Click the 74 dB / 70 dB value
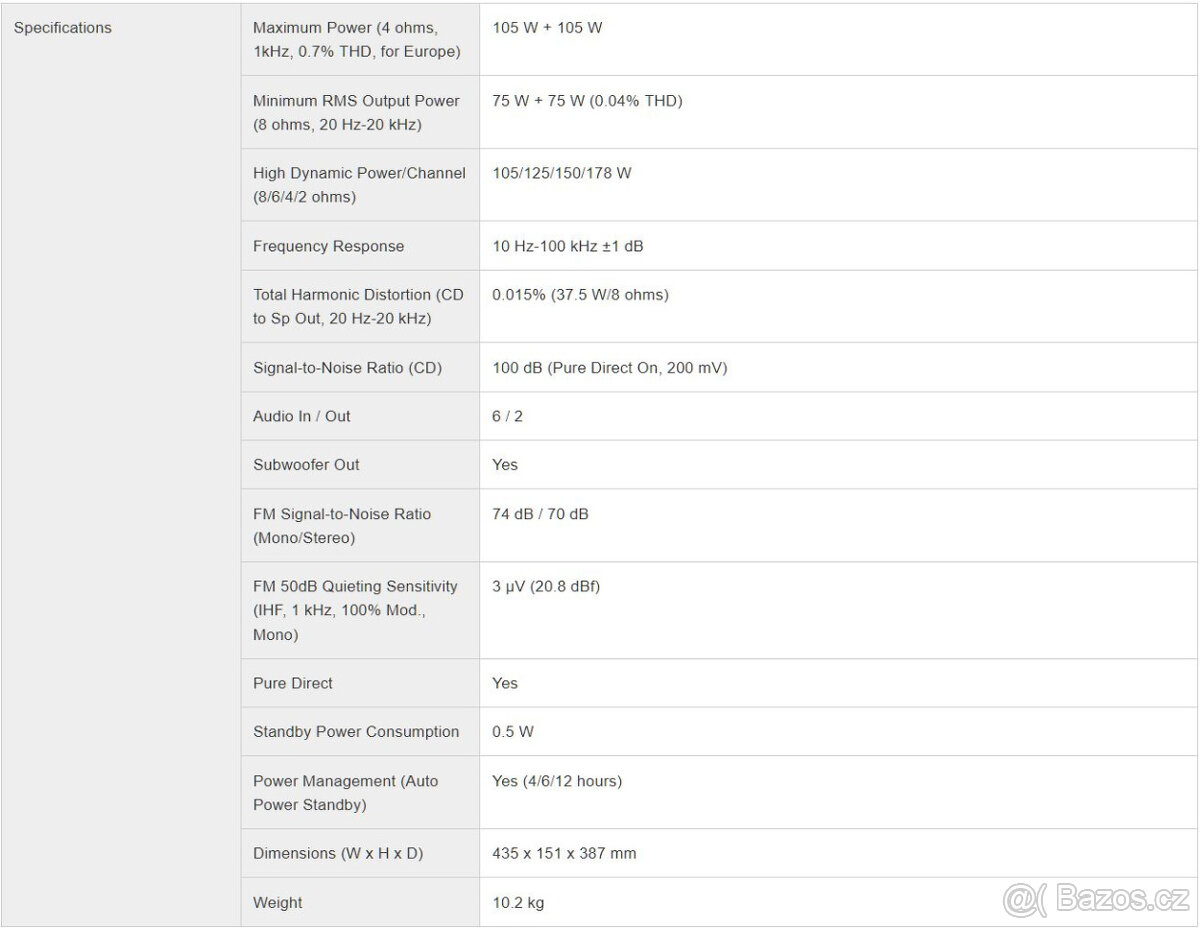This screenshot has width=1200, height=928. tap(540, 514)
